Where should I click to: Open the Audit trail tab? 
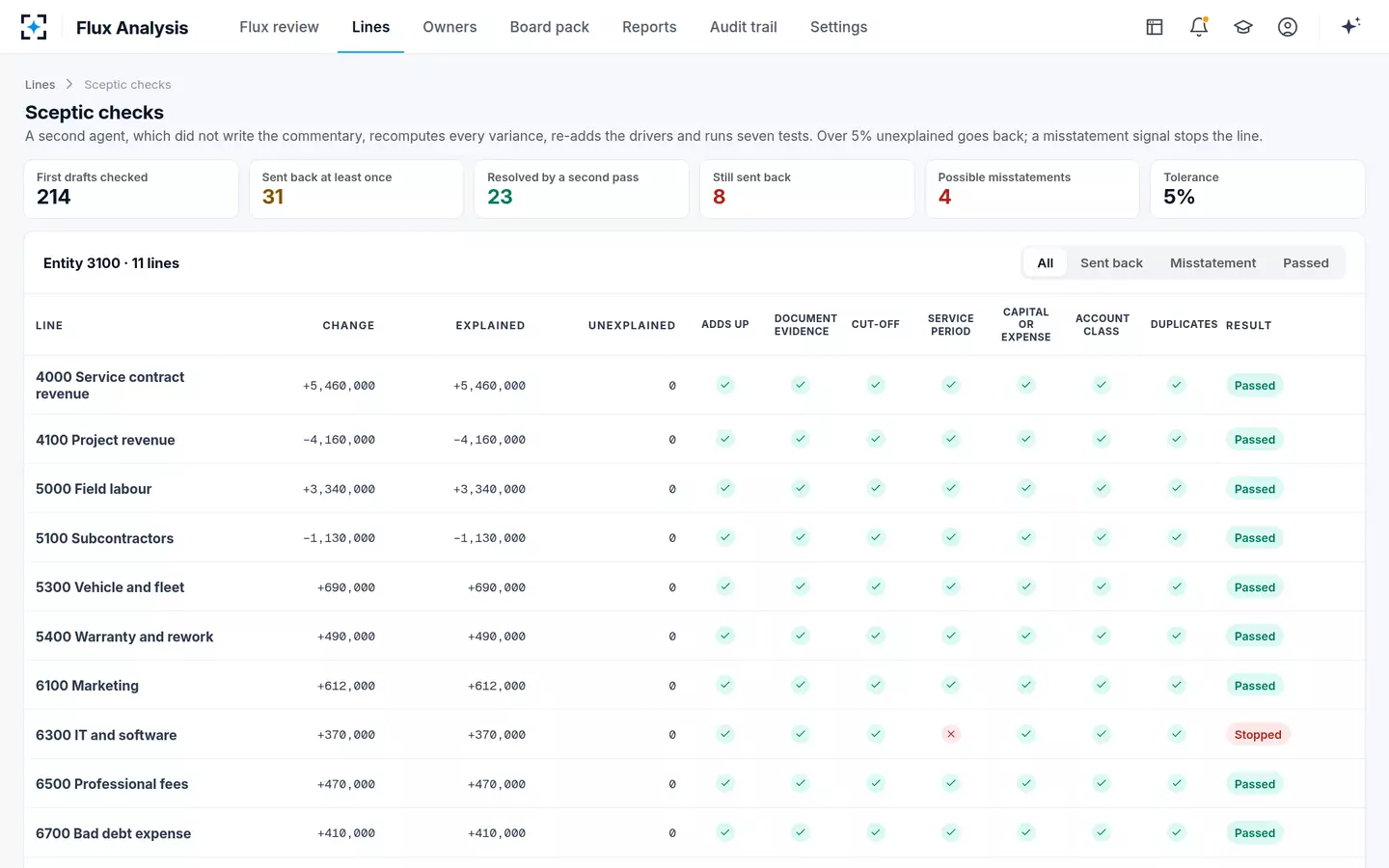pos(743,27)
